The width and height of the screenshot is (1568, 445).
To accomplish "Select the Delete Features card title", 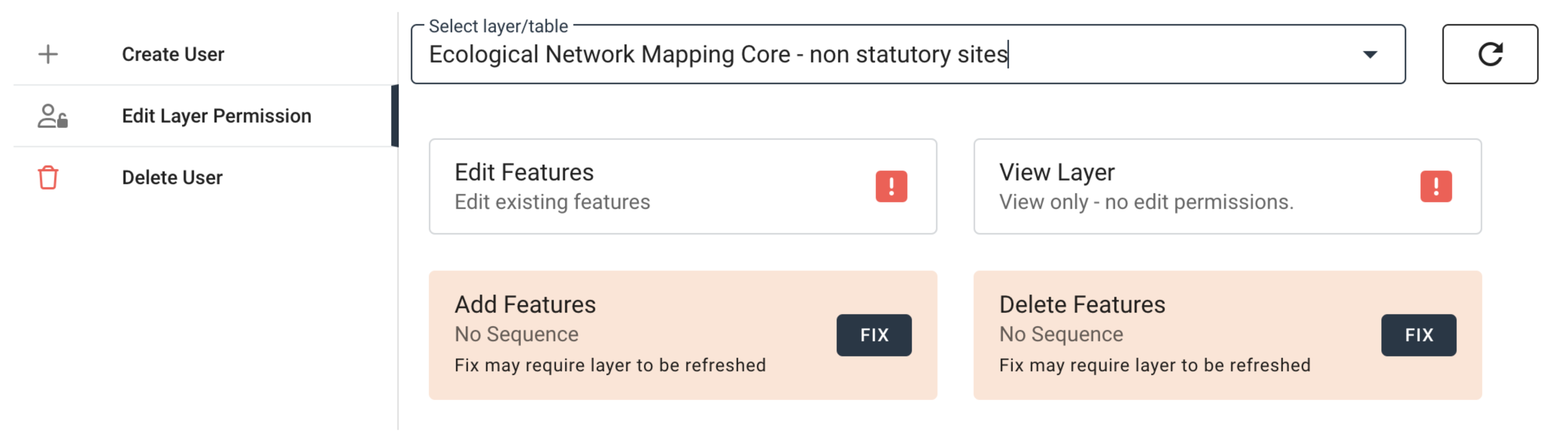I will click(1082, 304).
